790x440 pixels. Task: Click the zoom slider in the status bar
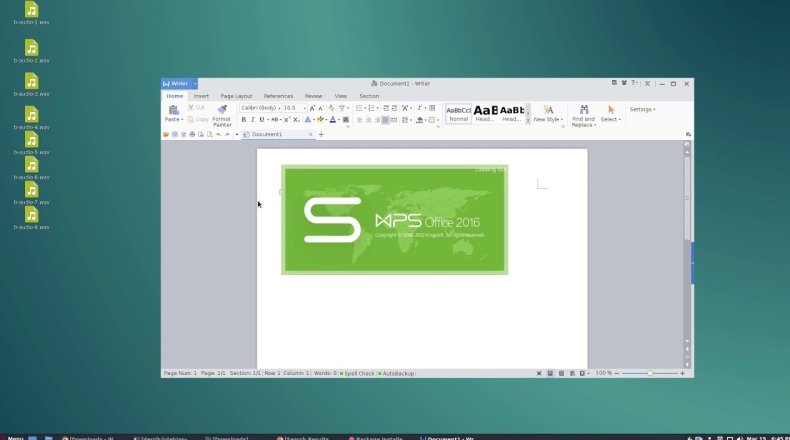click(x=650, y=373)
